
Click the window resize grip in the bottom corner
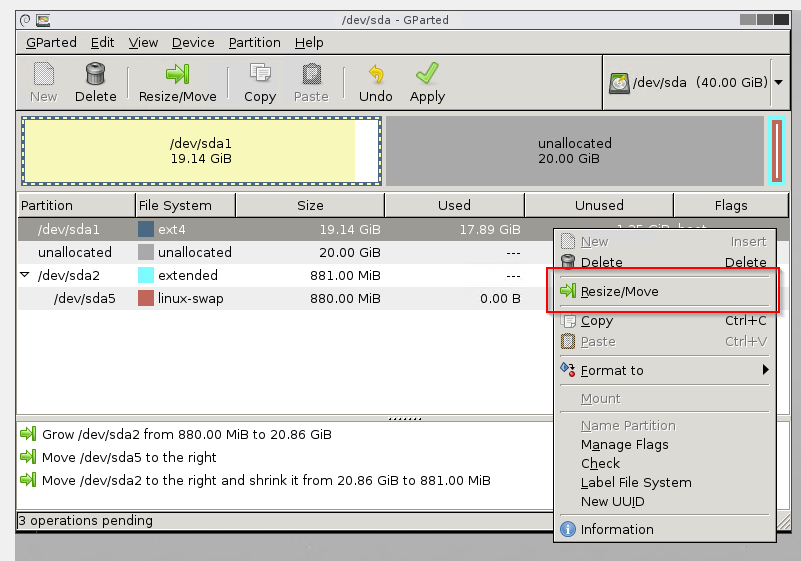tap(784, 521)
